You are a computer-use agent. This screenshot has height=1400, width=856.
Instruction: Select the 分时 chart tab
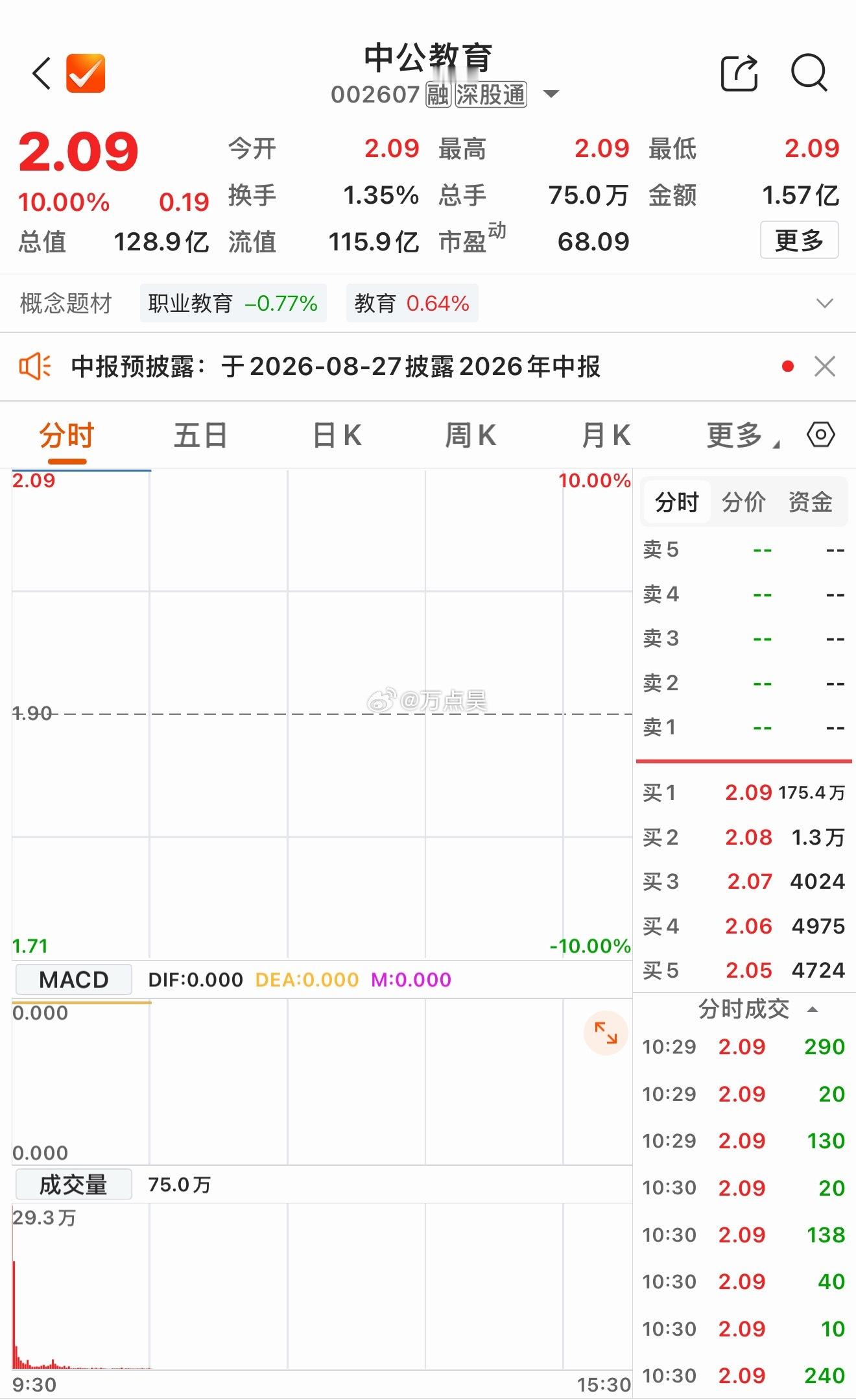click(x=67, y=435)
